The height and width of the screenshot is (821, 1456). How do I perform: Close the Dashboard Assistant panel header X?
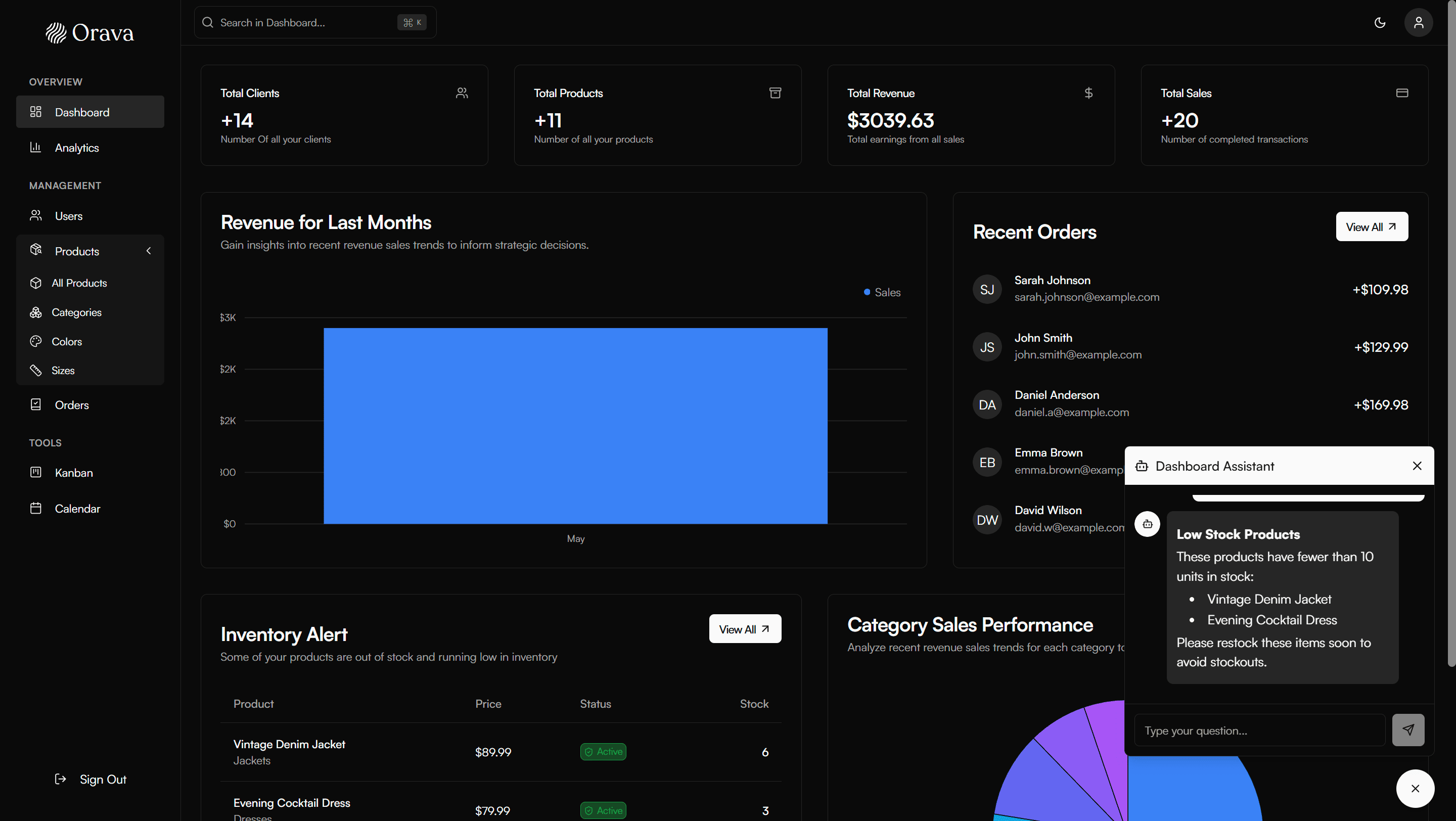pyautogui.click(x=1417, y=466)
